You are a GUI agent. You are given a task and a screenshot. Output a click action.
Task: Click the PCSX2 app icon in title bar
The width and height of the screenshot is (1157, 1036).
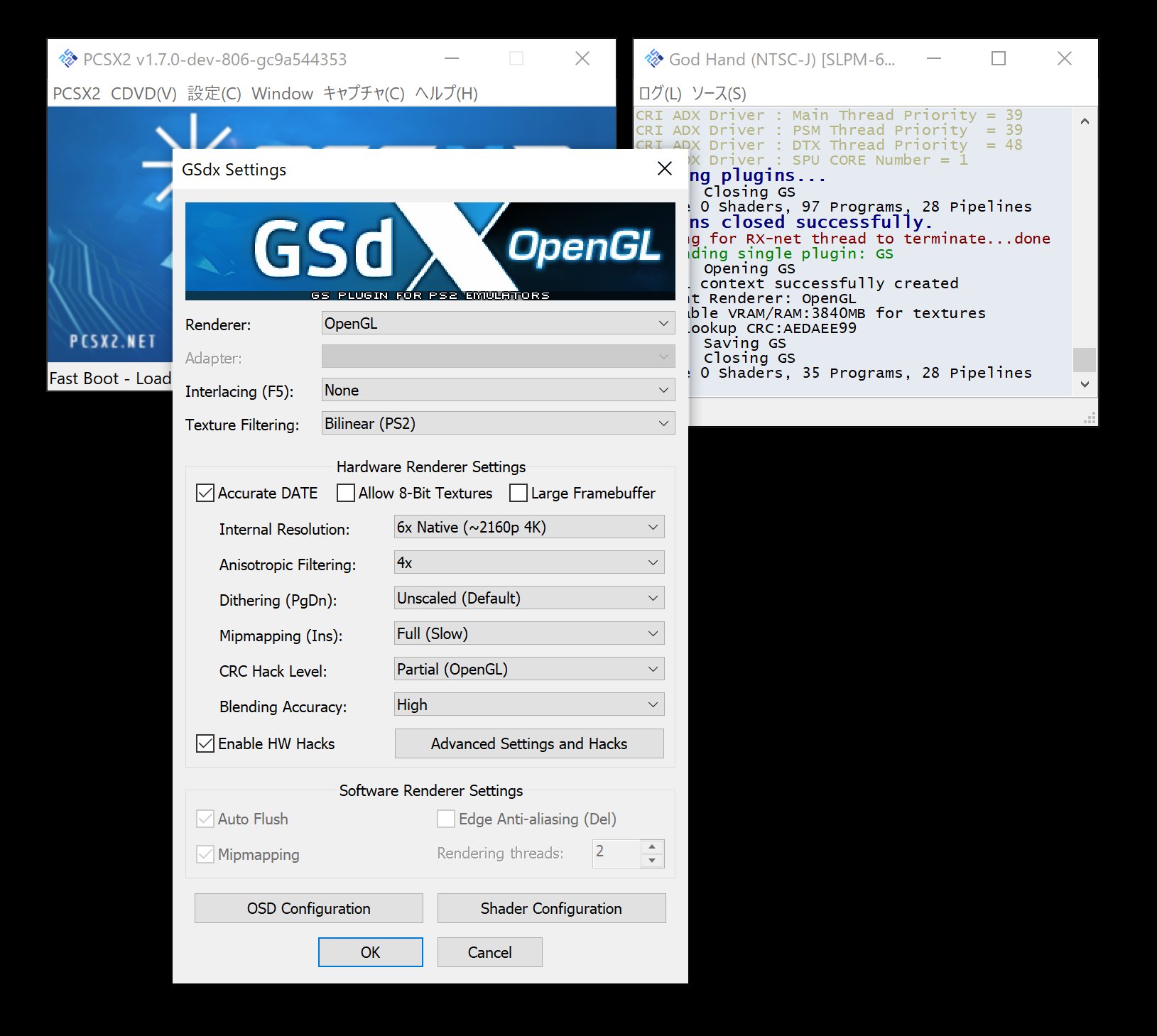coord(67,59)
